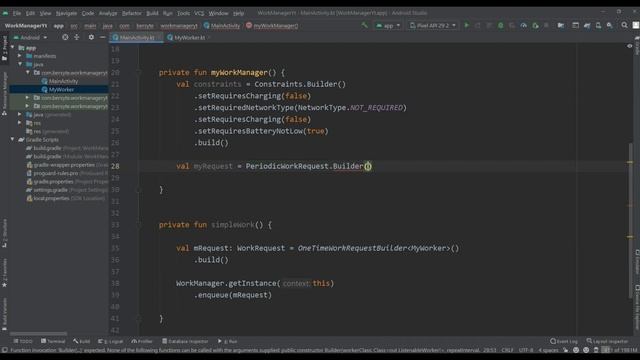This screenshot has width=640, height=360.
Task: Open Project panel settings gear
Action: pos(91,37)
